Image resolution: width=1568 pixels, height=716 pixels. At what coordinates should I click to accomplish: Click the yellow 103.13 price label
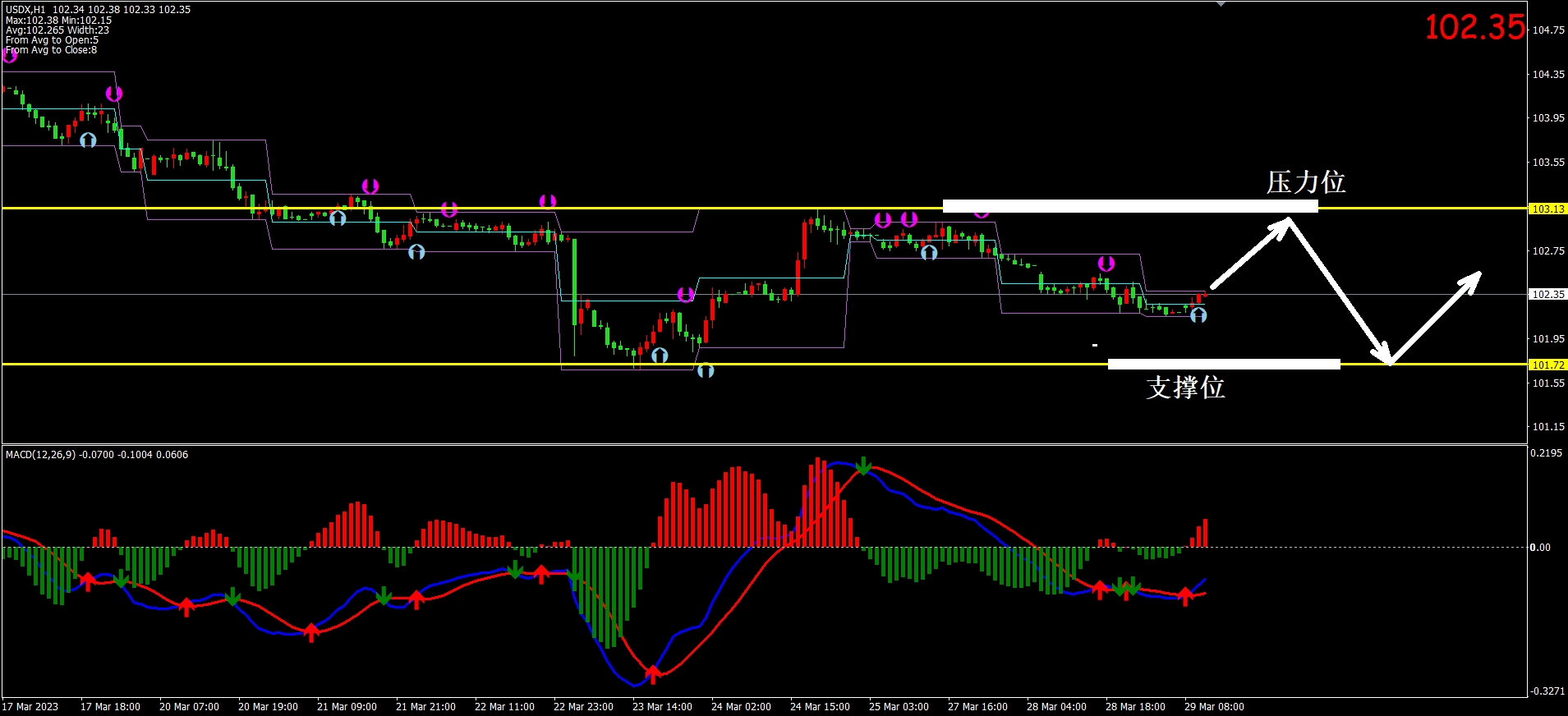(1547, 209)
